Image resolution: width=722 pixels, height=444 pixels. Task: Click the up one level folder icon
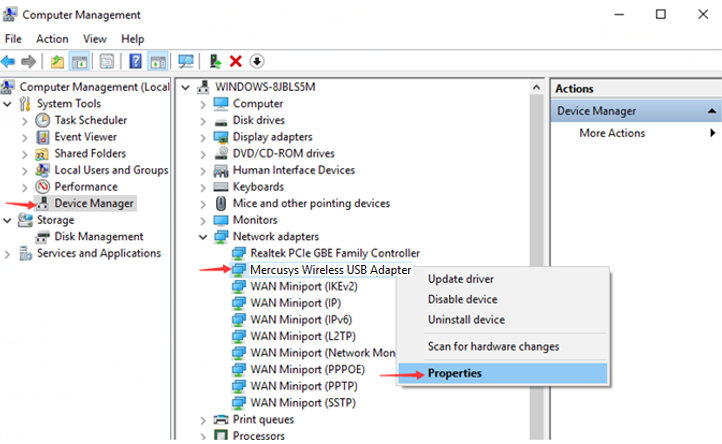click(59, 62)
